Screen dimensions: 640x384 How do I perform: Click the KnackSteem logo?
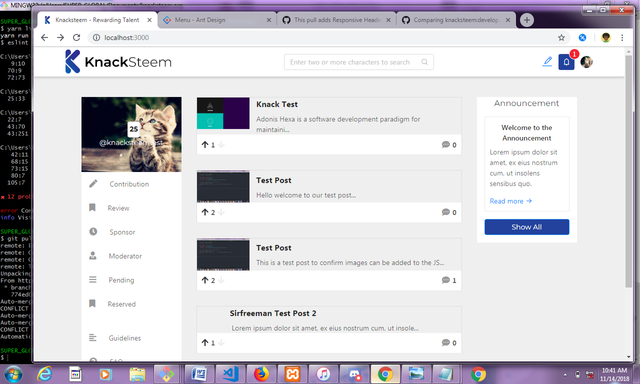click(x=118, y=62)
